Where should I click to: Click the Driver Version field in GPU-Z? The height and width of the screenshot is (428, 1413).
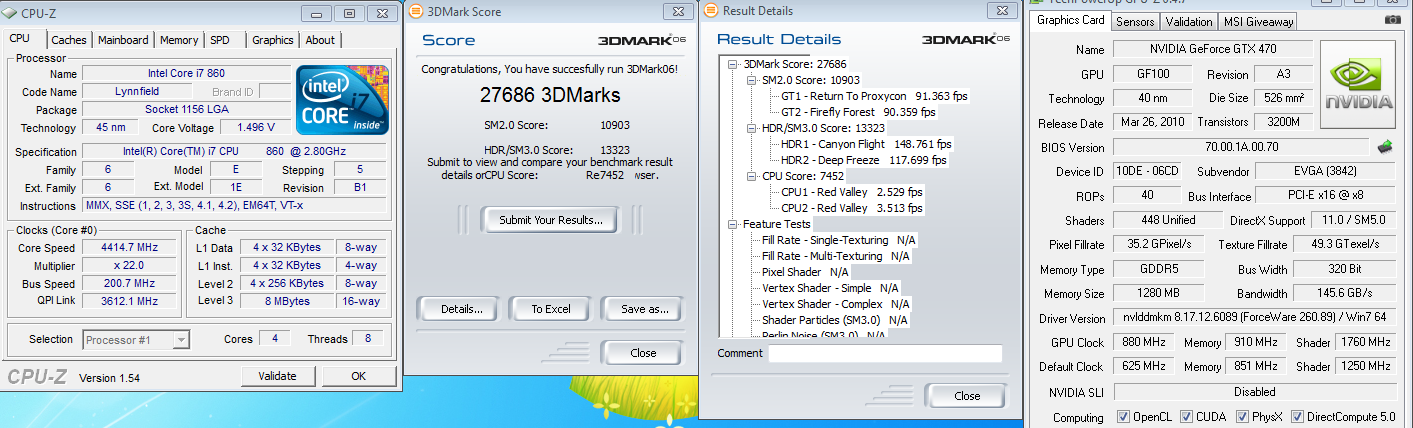(1254, 319)
